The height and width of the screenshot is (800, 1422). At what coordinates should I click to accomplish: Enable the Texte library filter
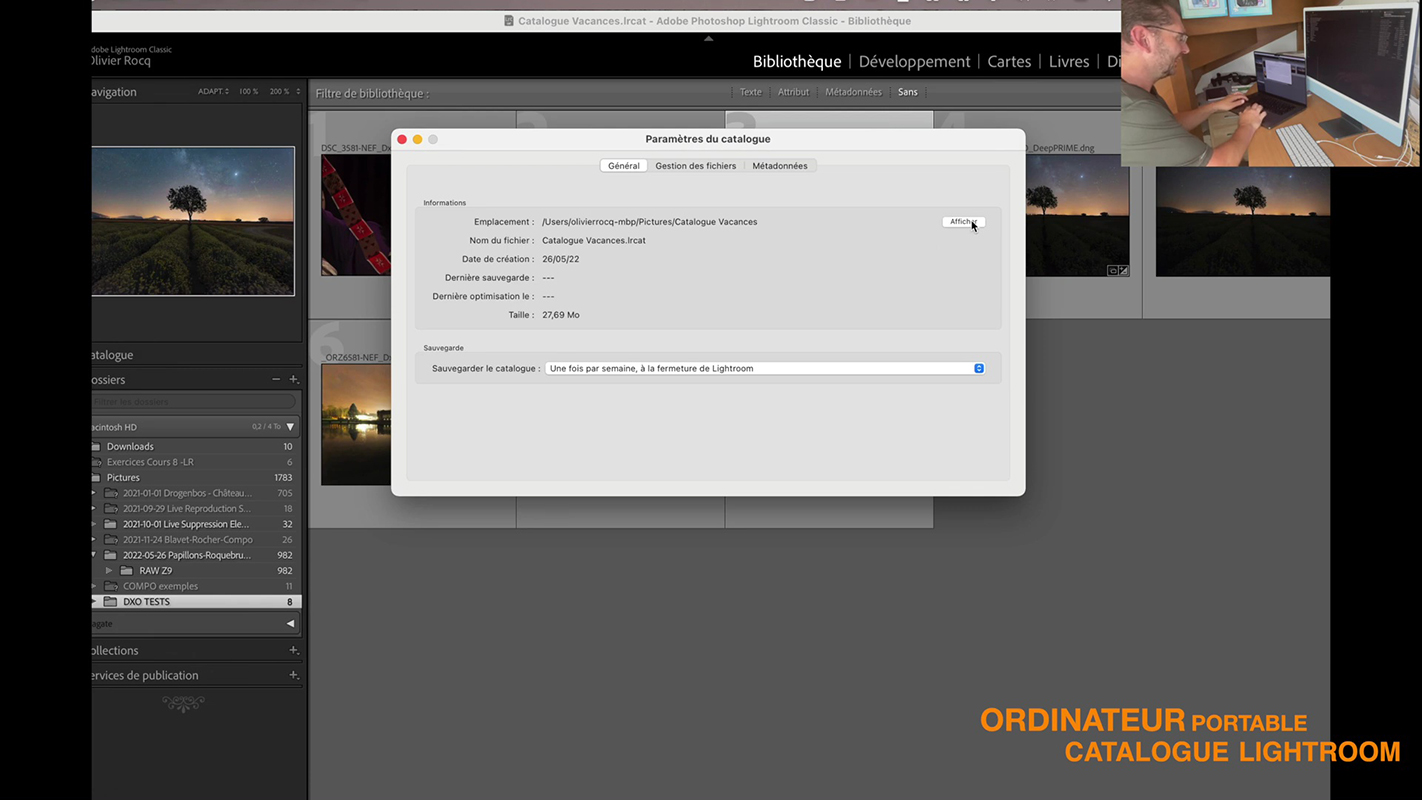pyautogui.click(x=750, y=92)
